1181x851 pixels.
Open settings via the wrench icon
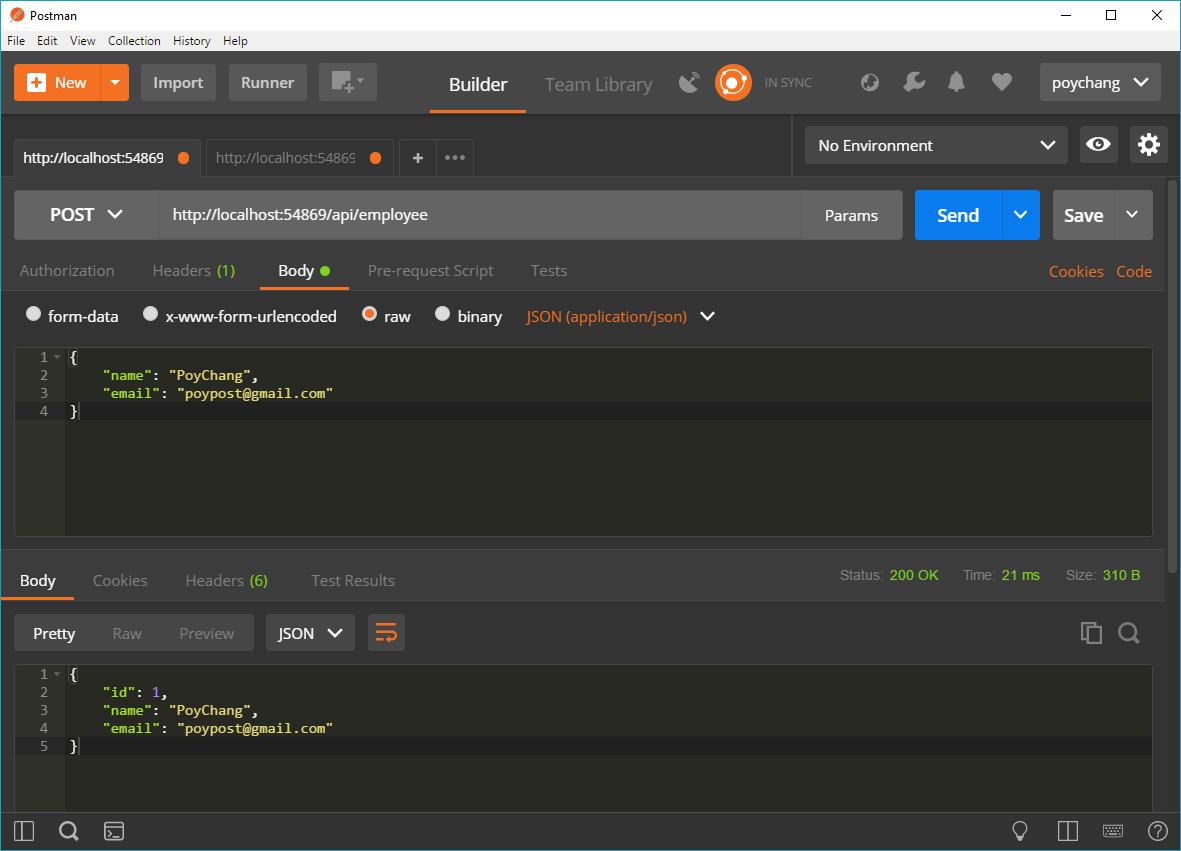point(914,82)
